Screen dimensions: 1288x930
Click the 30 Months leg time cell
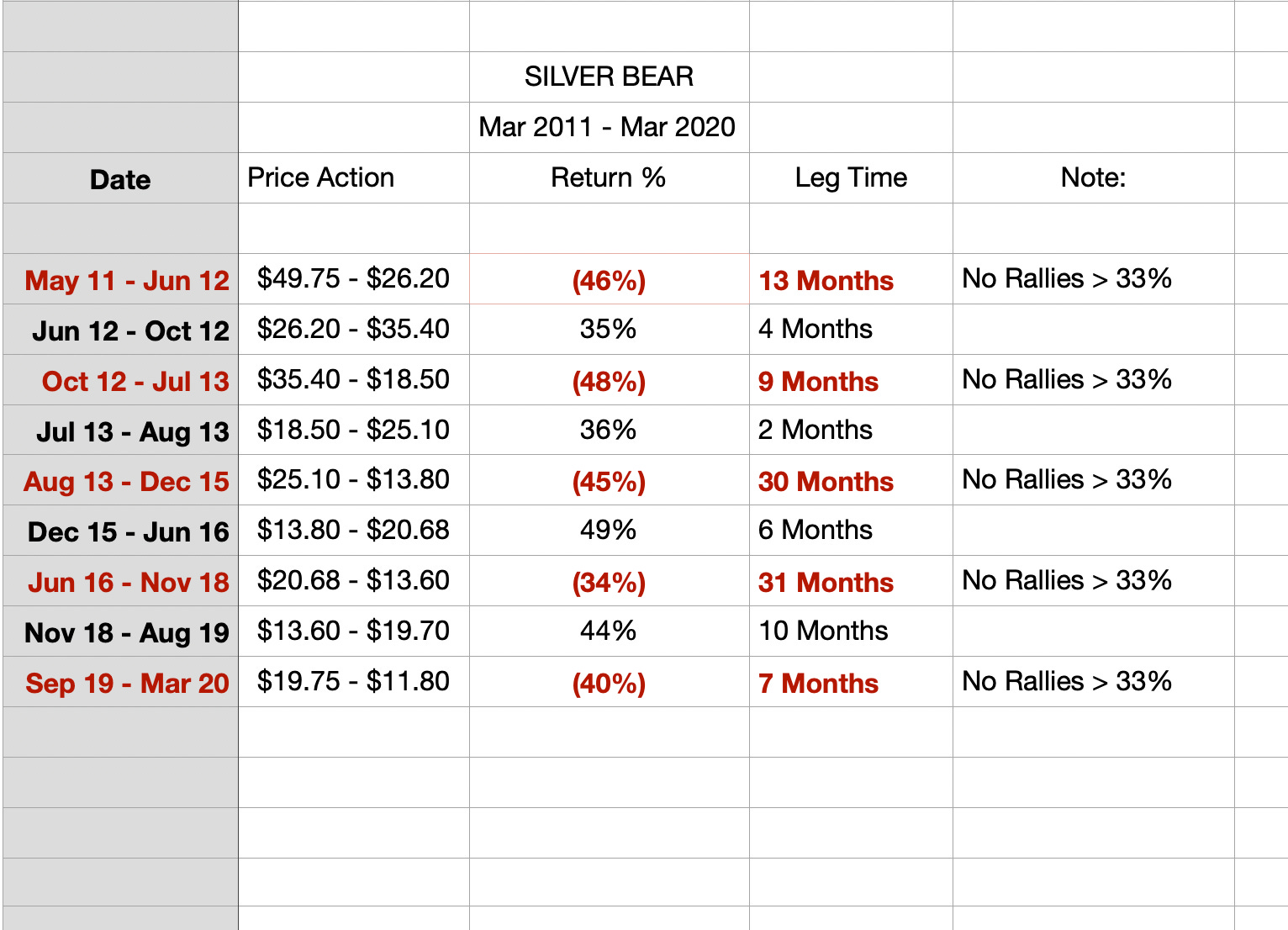tap(851, 480)
